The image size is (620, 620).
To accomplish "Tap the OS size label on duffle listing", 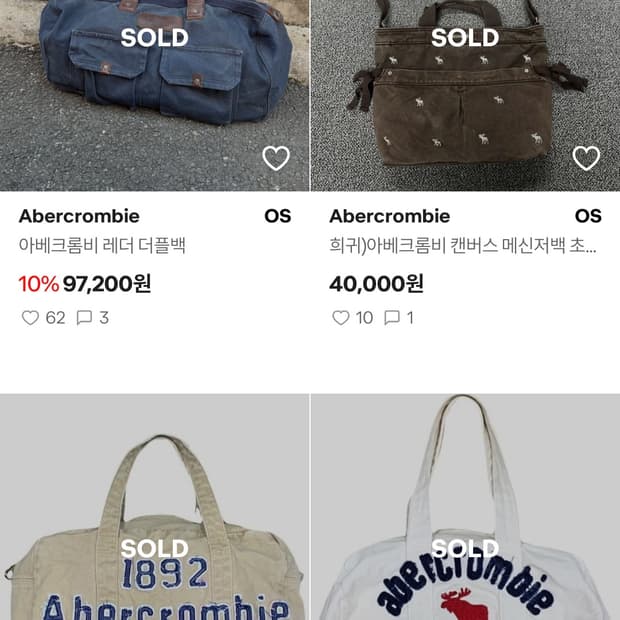I will pyautogui.click(x=277, y=216).
